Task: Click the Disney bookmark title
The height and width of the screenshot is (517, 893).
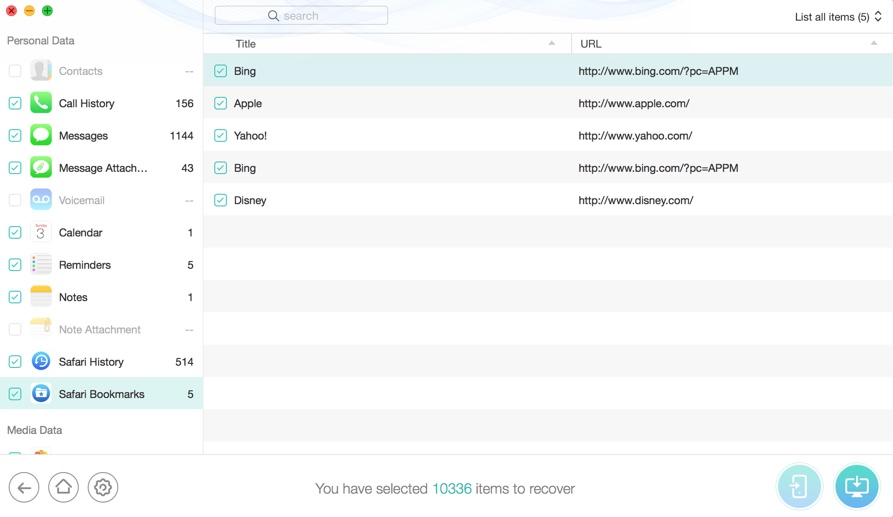Action: [x=250, y=200]
